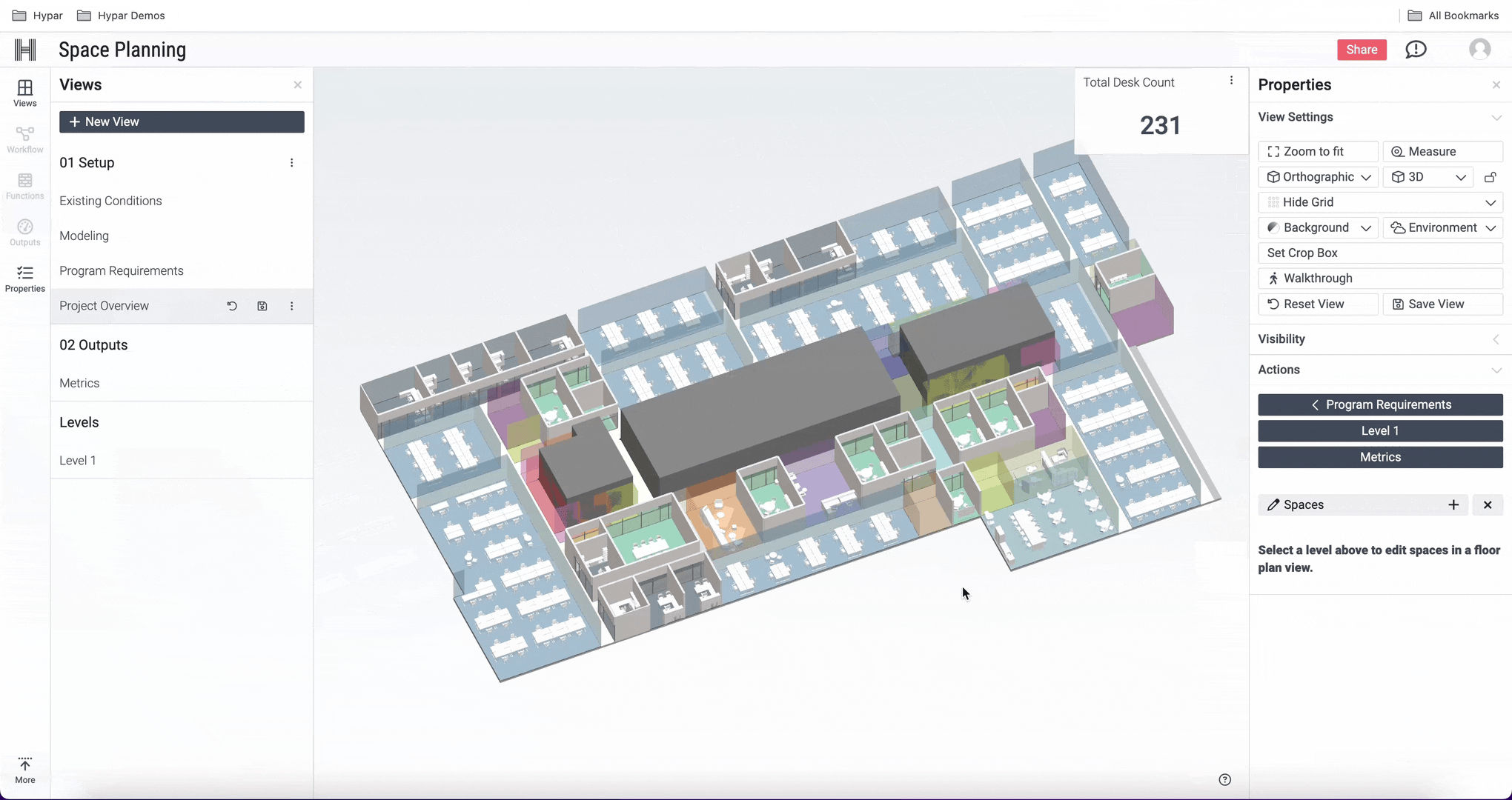Click the red Share button
1512x800 pixels.
click(x=1362, y=50)
